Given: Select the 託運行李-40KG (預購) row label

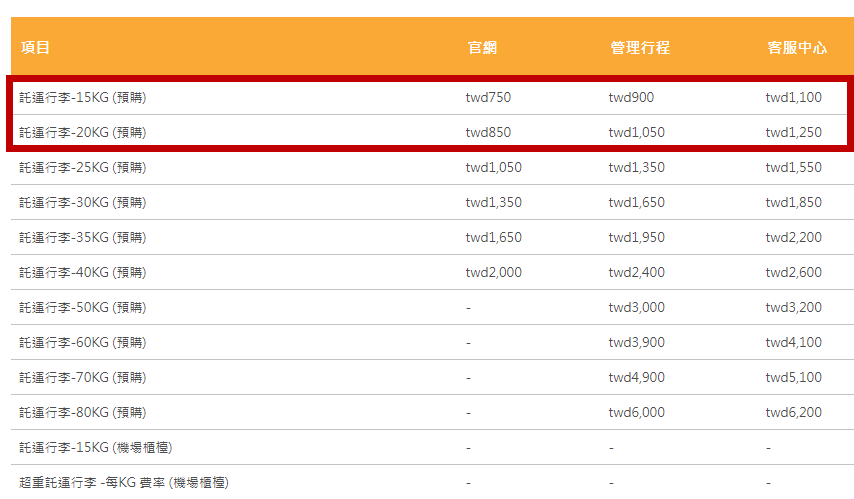Looking at the screenshot, I should [83, 272].
